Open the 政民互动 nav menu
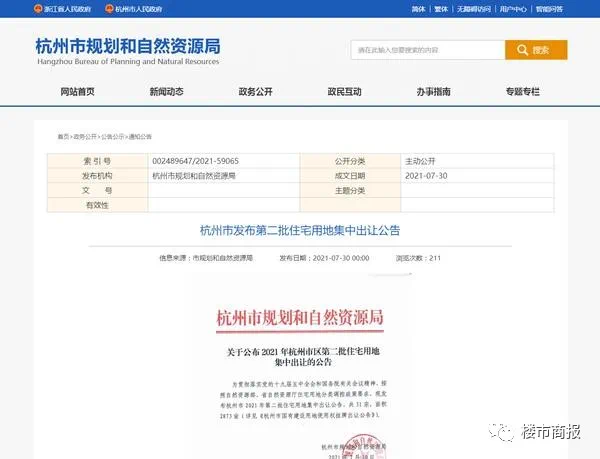 coord(344,91)
